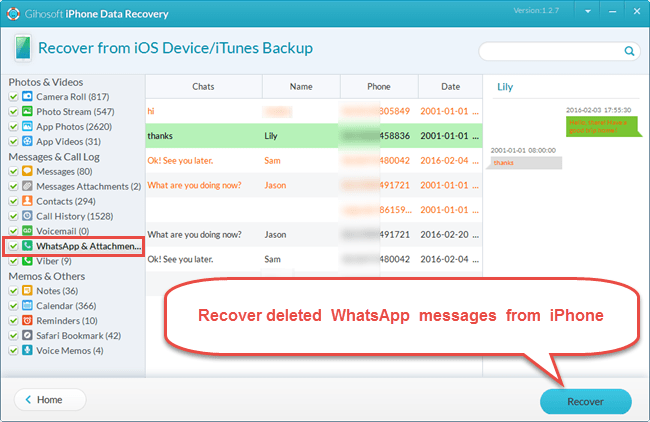Click the Reminders alarm icon
The width and height of the screenshot is (650, 422).
[x=27, y=320]
